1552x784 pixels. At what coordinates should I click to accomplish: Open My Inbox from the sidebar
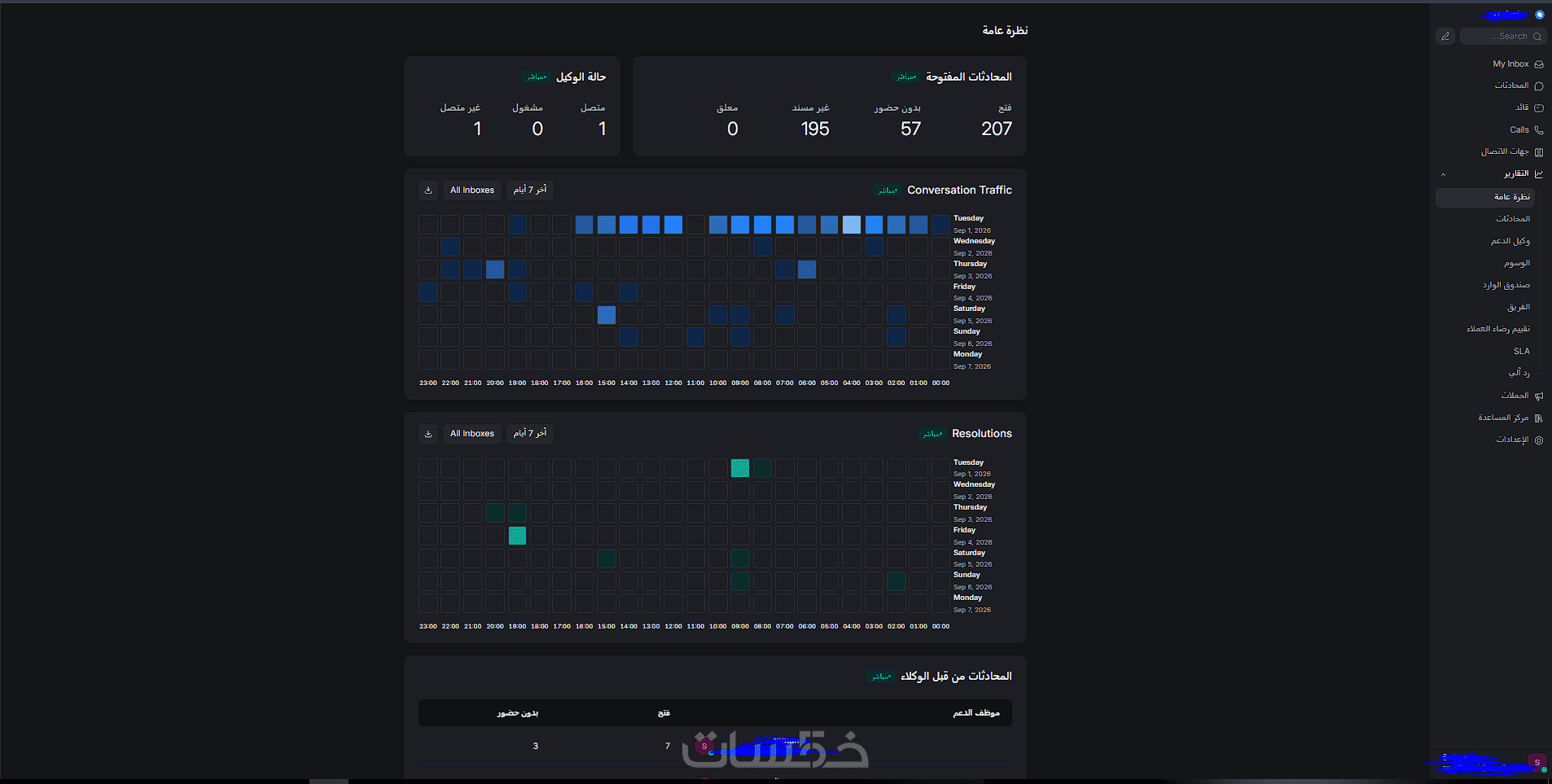point(1518,64)
